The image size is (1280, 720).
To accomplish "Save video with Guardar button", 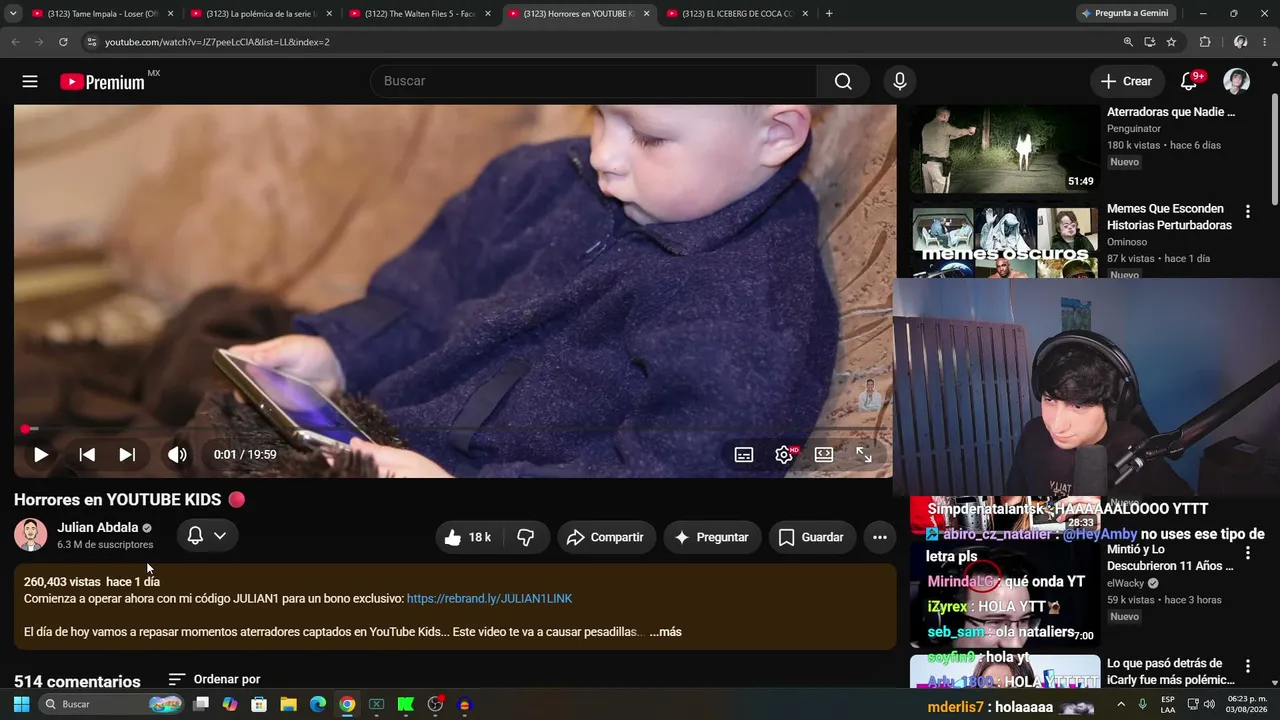I will pyautogui.click(x=812, y=537).
